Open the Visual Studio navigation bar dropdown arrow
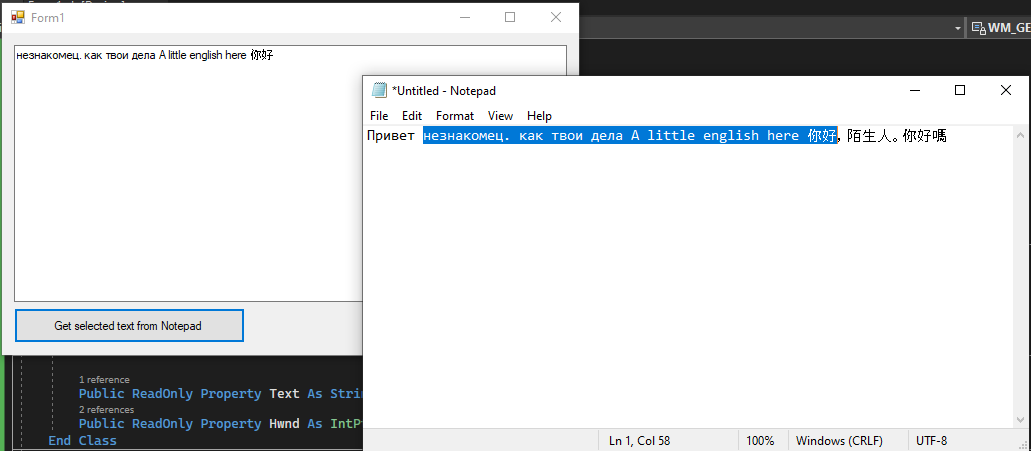The width and height of the screenshot is (1031, 451). click(x=958, y=29)
